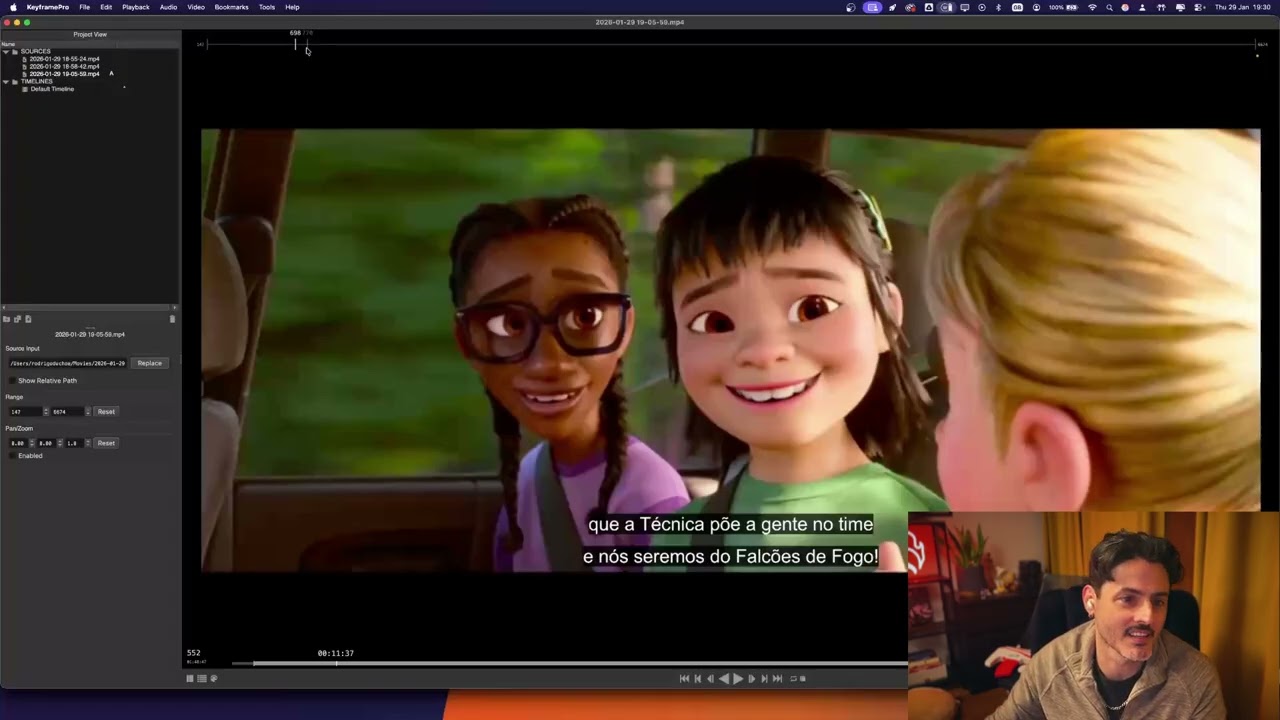
Task: Go to next marker in transport controls
Action: coord(764,678)
